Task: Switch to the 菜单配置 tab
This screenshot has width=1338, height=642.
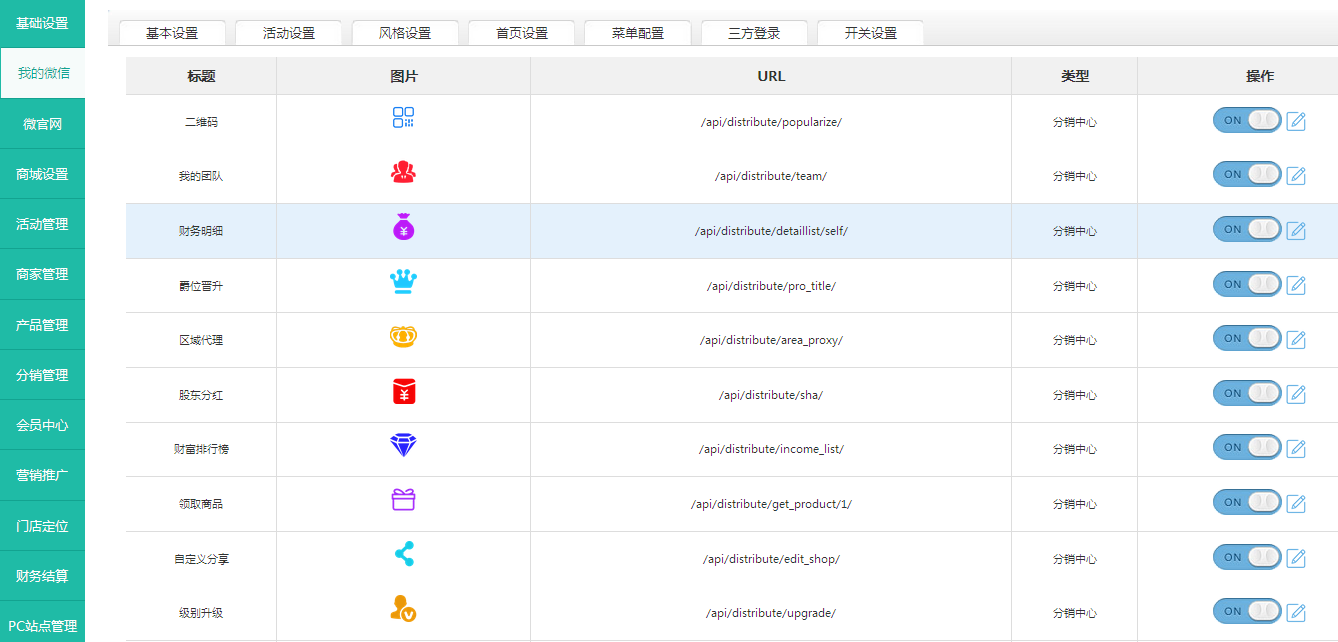Action: [x=638, y=33]
